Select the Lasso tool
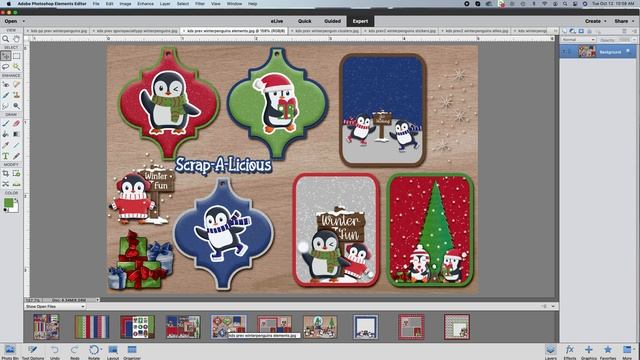640x360 pixels. pyautogui.click(x=6, y=67)
